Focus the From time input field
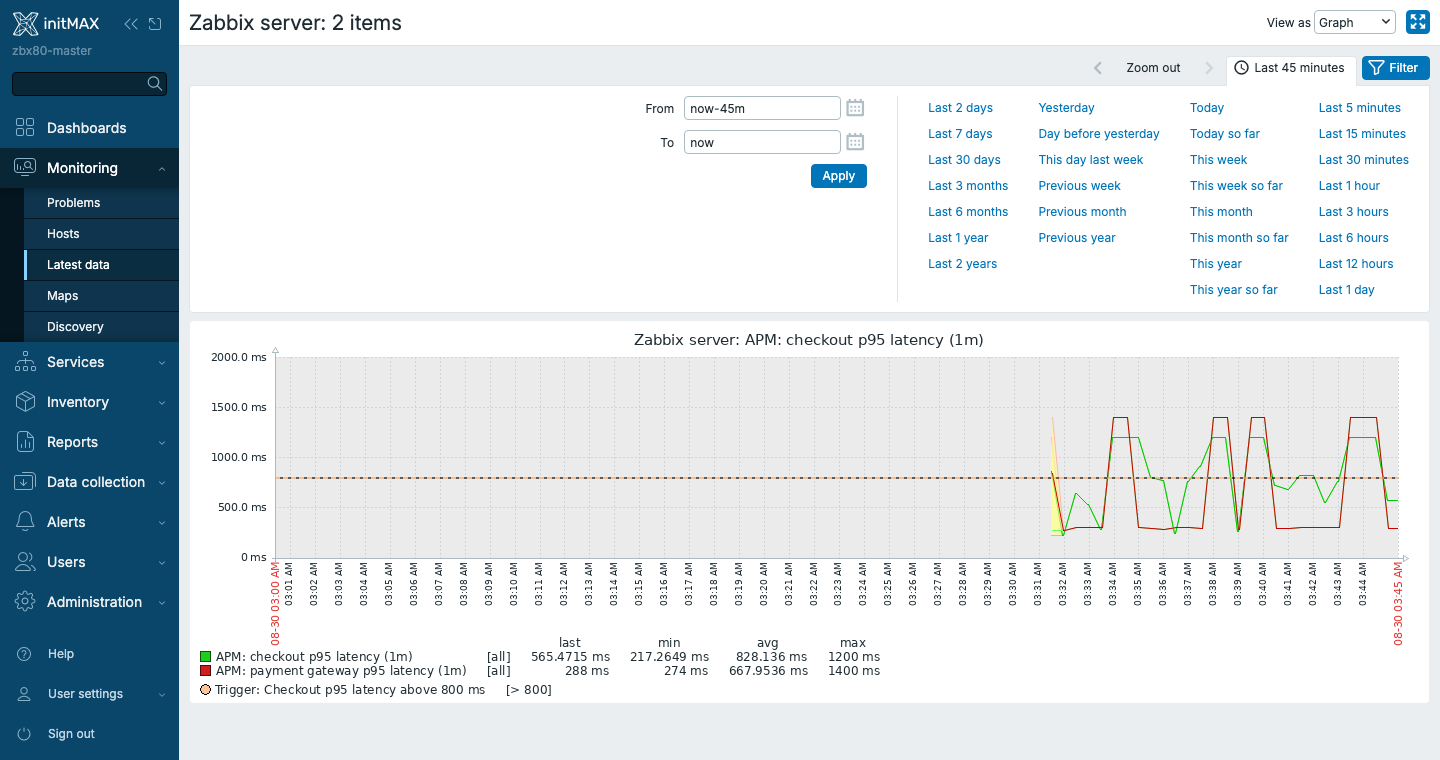 (x=762, y=108)
